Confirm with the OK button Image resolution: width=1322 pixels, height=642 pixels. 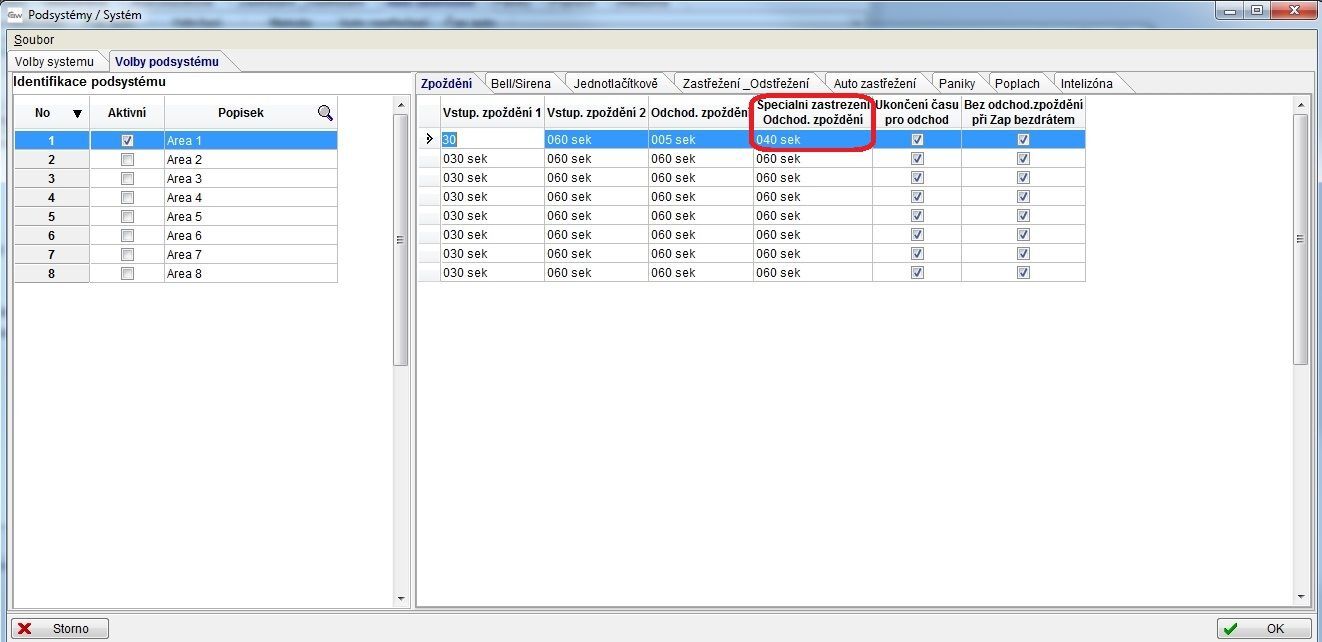point(1263,629)
